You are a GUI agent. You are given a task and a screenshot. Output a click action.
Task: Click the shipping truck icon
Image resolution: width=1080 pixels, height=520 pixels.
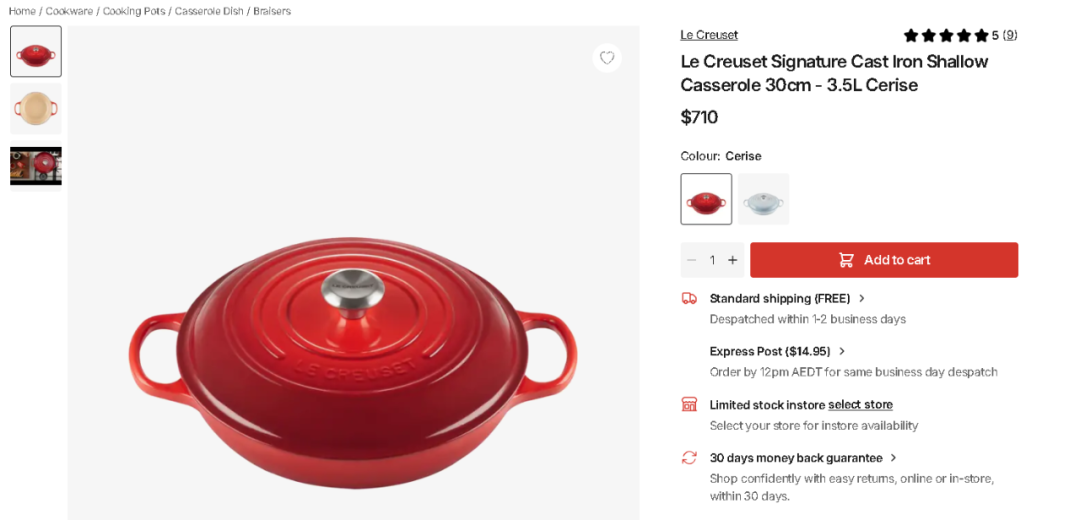[x=689, y=298]
